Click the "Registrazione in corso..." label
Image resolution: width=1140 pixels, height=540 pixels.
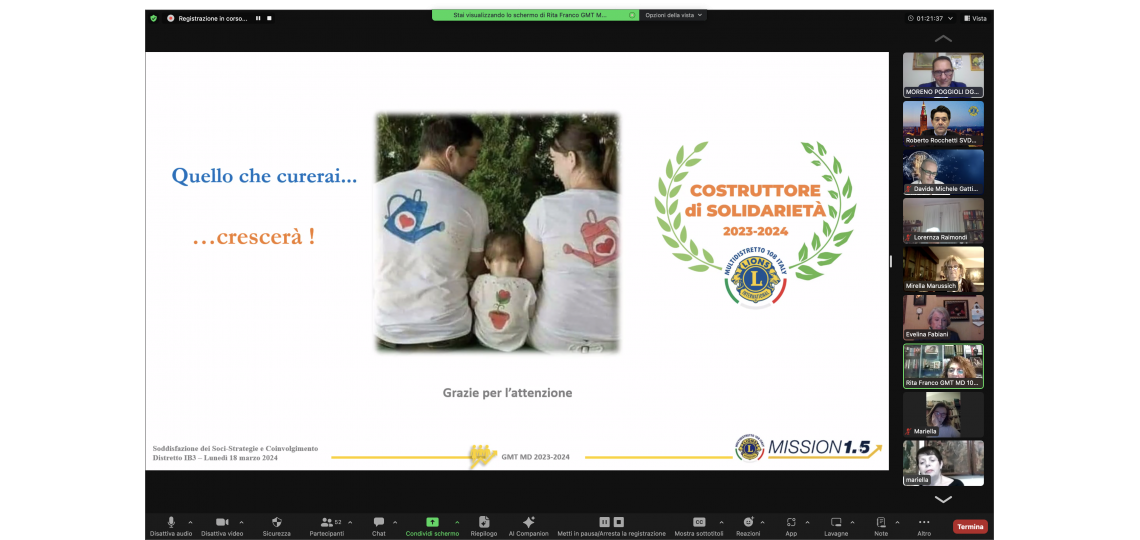pyautogui.click(x=213, y=18)
